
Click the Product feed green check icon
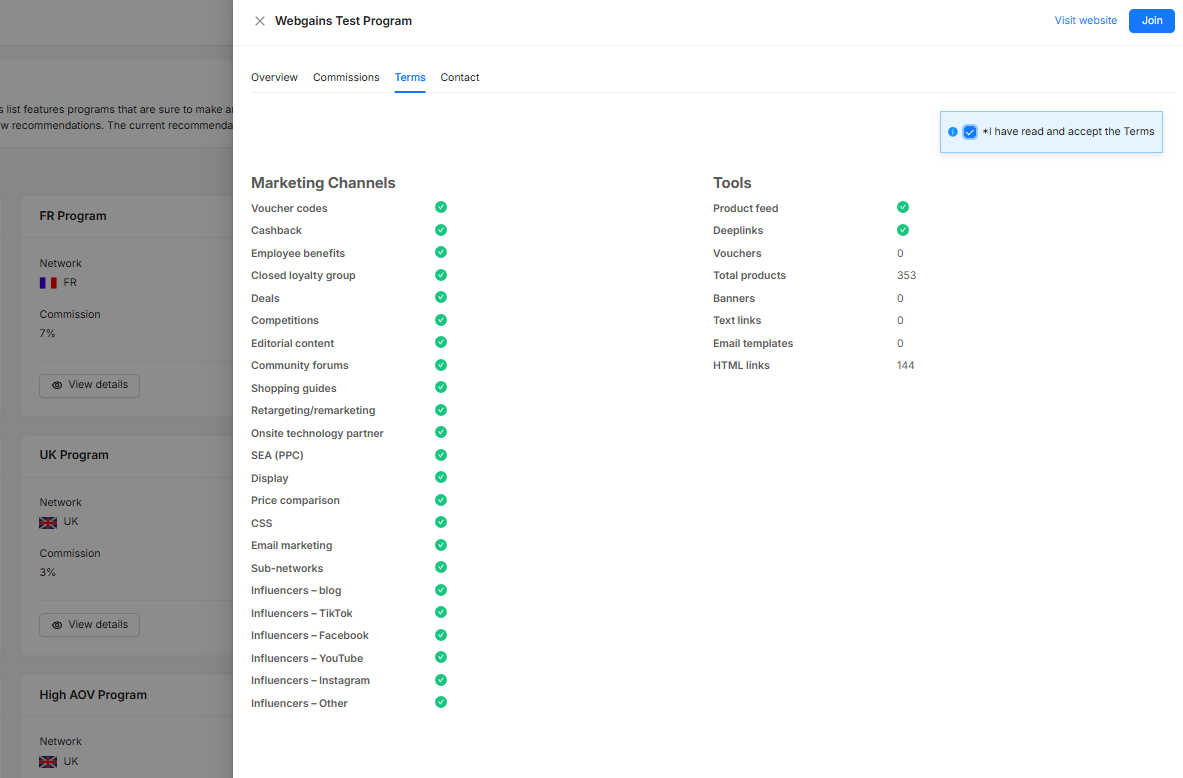click(903, 207)
